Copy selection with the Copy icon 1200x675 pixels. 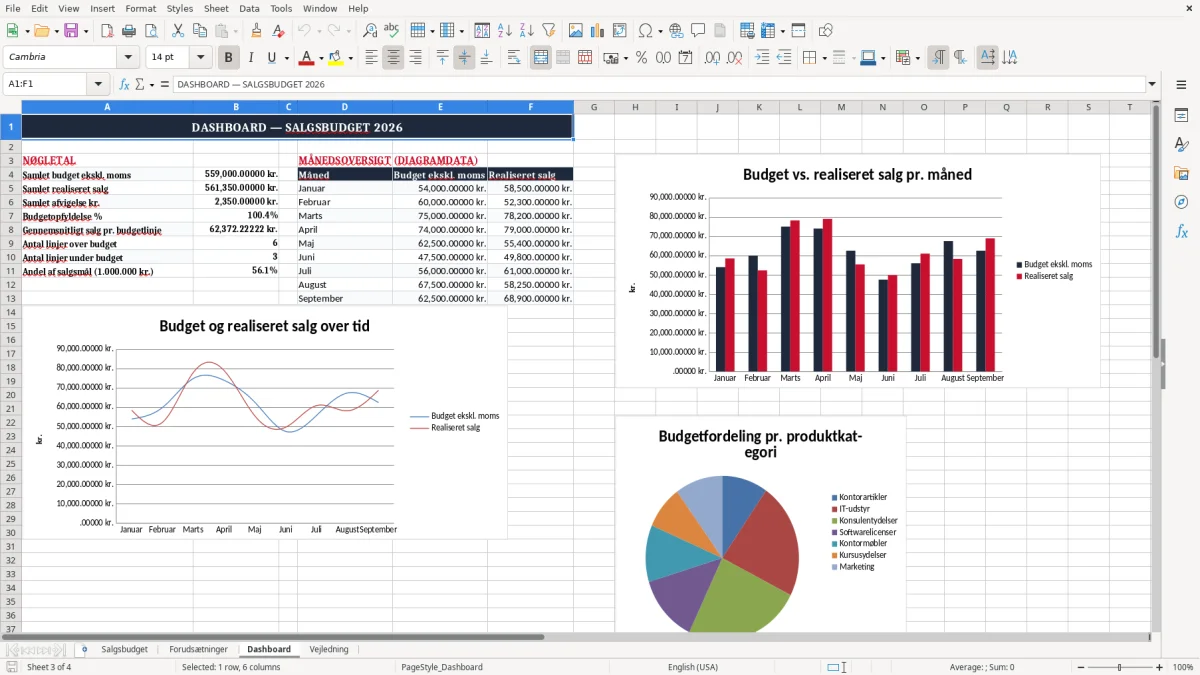click(200, 31)
